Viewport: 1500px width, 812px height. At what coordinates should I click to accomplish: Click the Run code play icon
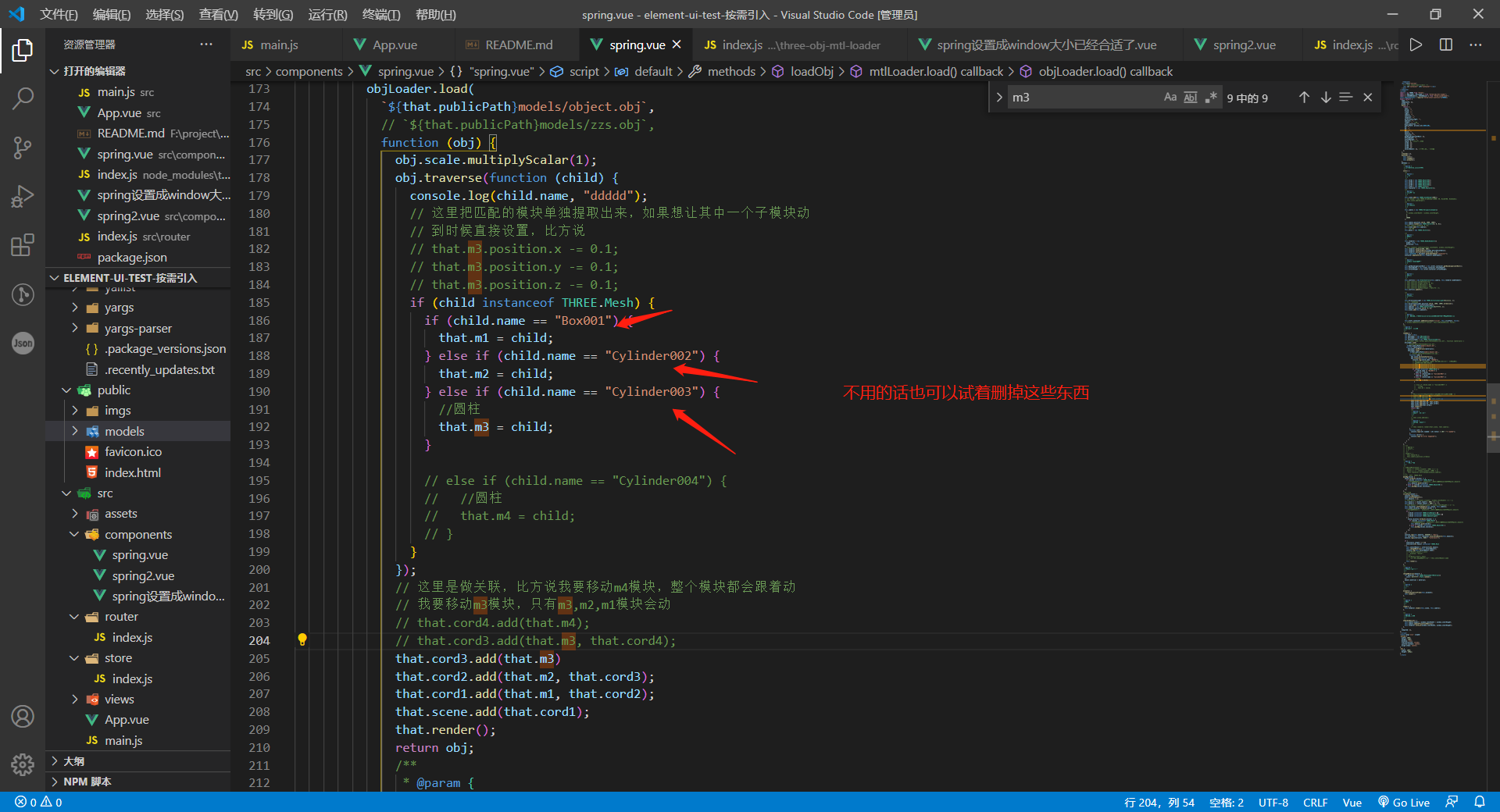(x=1416, y=45)
